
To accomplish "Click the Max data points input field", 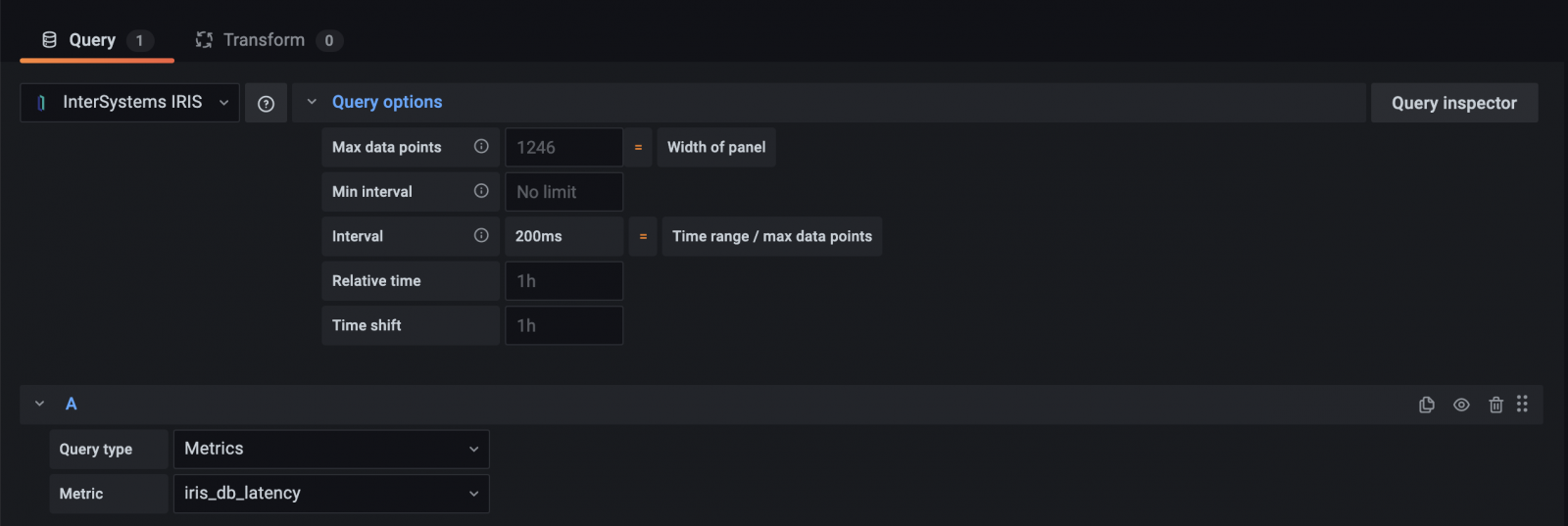I will pyautogui.click(x=563, y=148).
